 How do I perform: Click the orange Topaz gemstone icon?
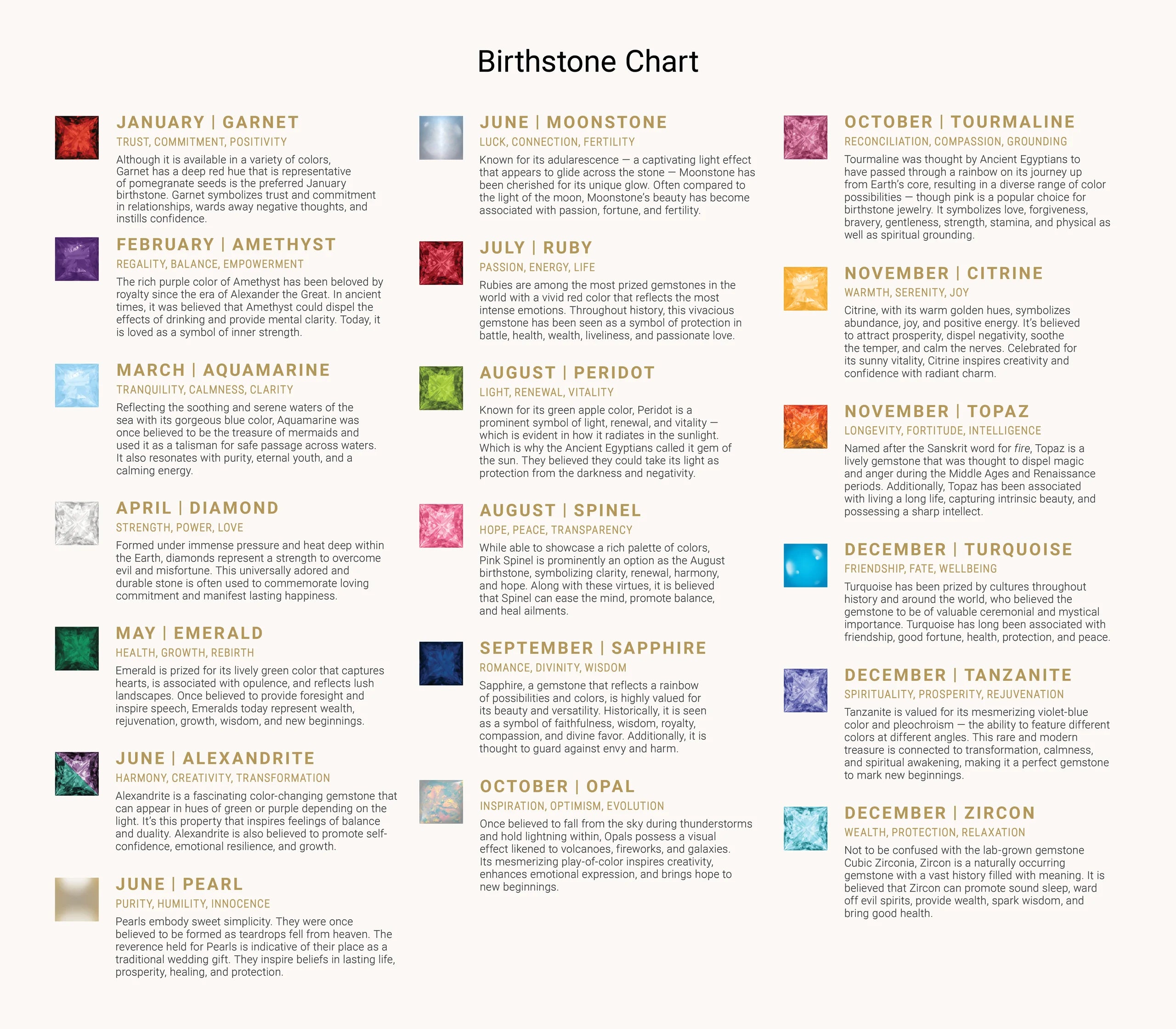point(805,427)
